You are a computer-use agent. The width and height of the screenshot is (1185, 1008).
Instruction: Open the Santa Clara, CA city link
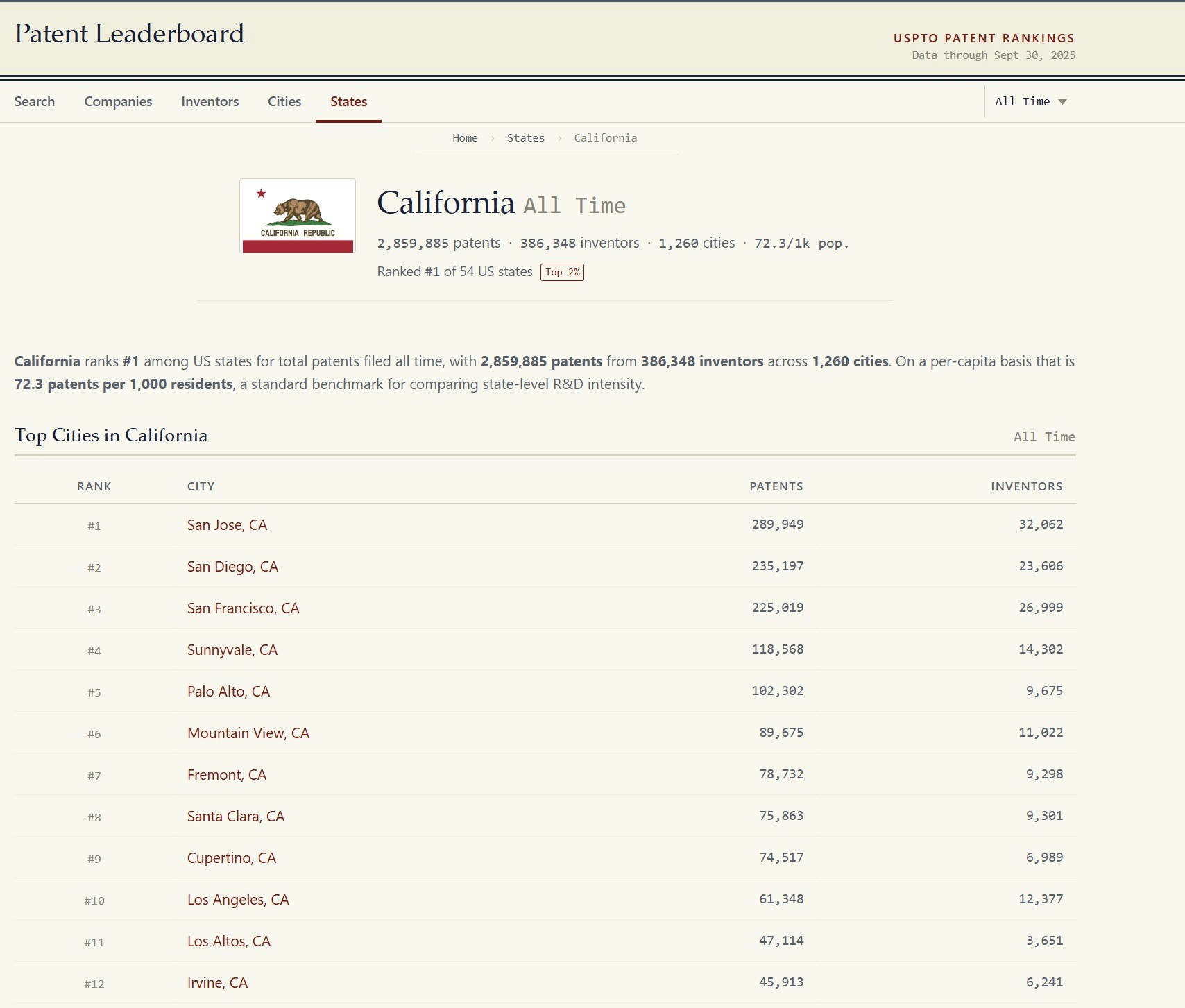236,817
